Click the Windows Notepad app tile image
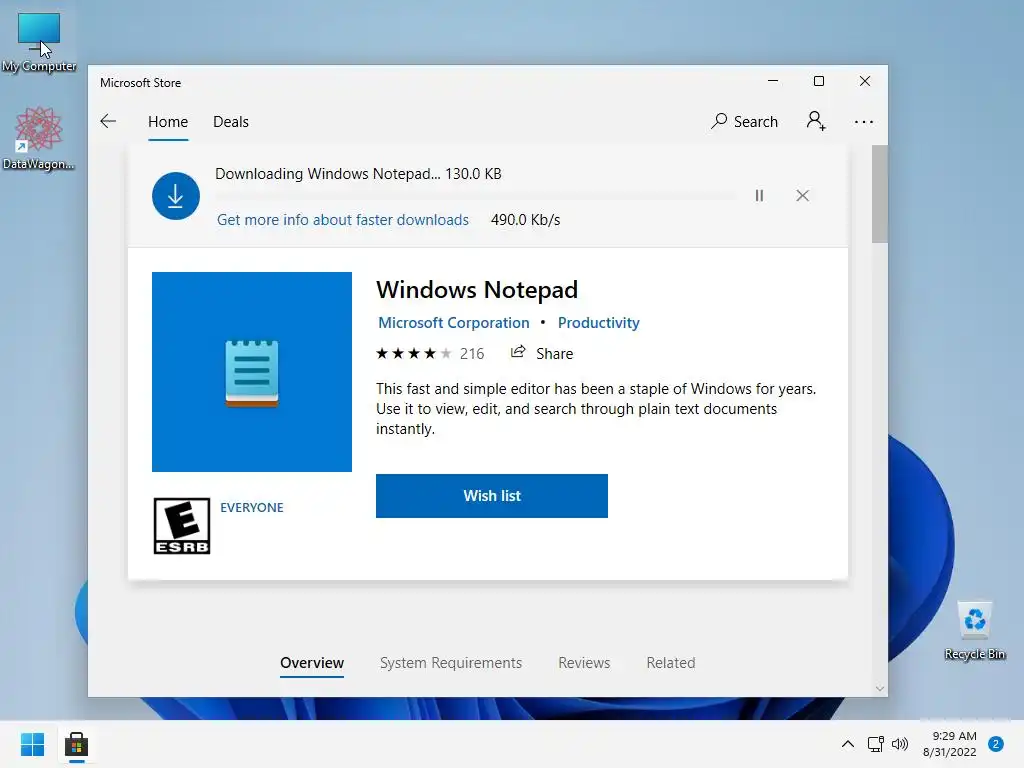Screen dimensions: 1024x768 click(x=252, y=372)
